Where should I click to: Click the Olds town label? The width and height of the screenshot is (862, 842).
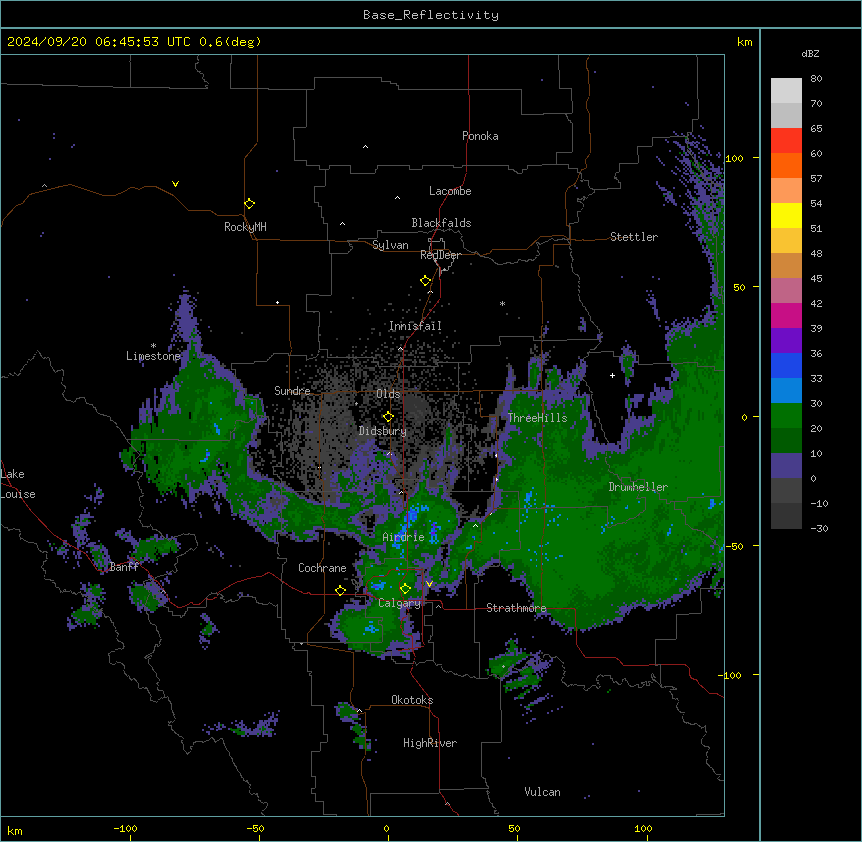[388, 394]
